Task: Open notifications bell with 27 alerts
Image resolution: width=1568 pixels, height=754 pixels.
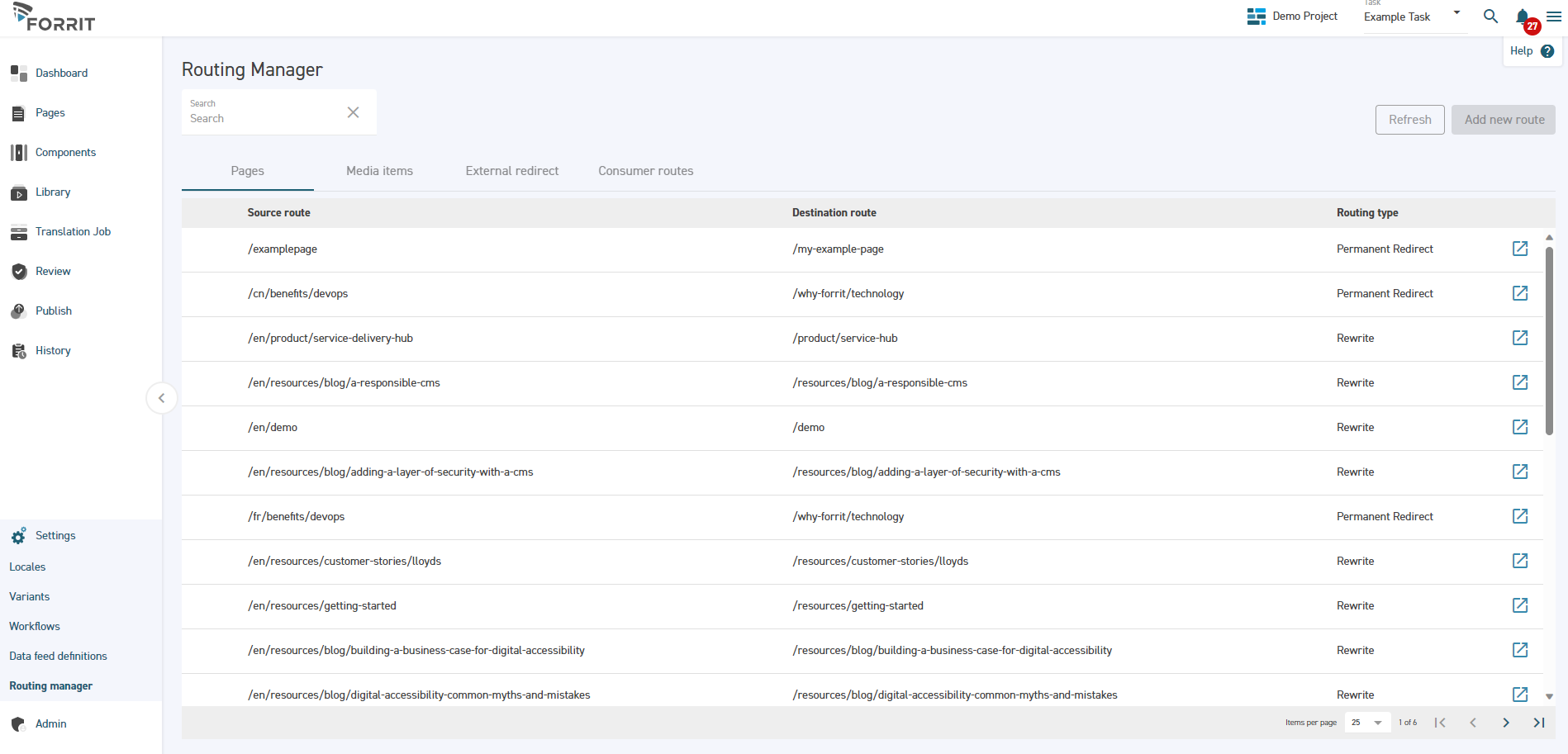Action: coord(1523,17)
